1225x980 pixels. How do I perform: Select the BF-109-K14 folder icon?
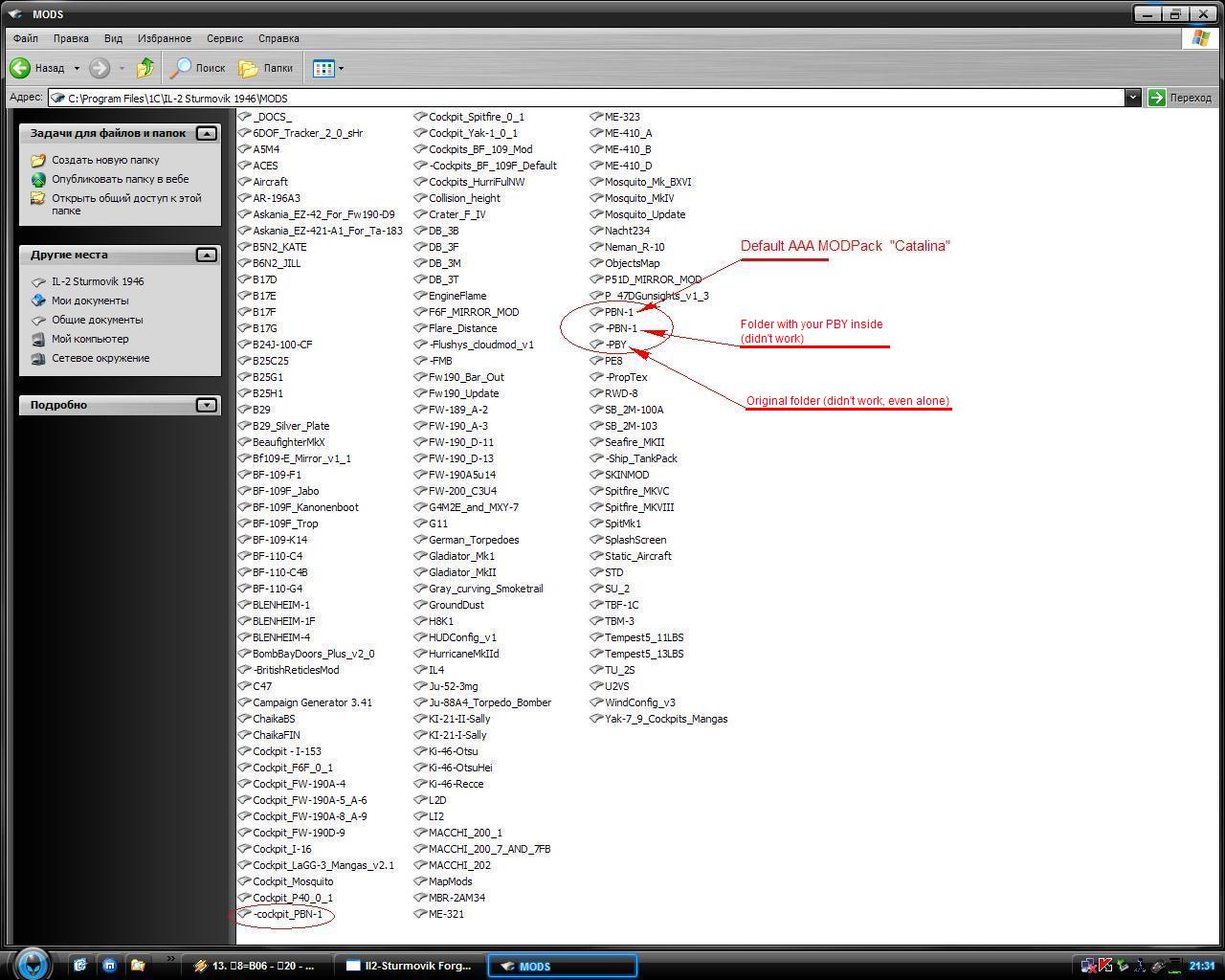244,540
